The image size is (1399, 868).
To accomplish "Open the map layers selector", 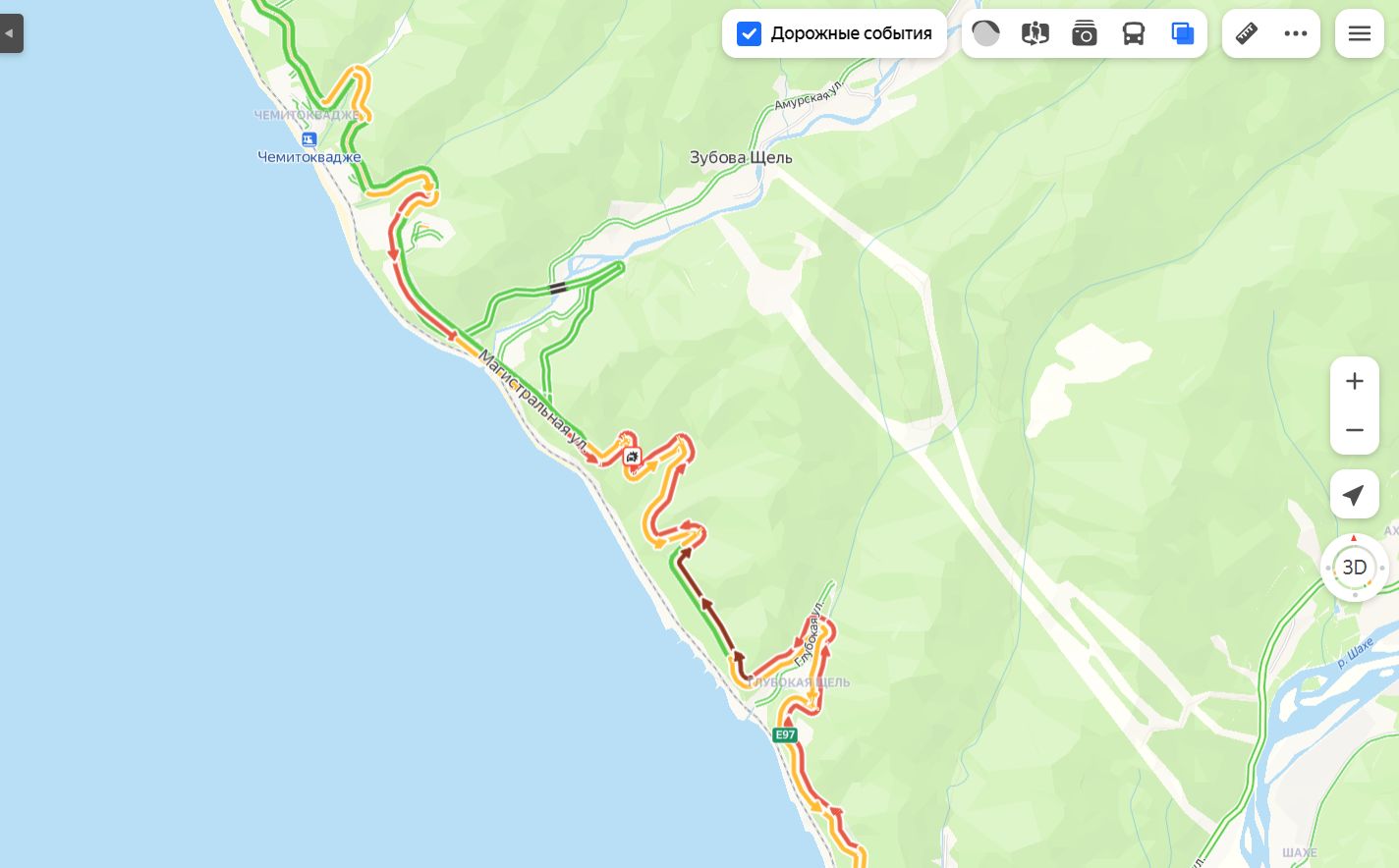I will coord(1182,33).
